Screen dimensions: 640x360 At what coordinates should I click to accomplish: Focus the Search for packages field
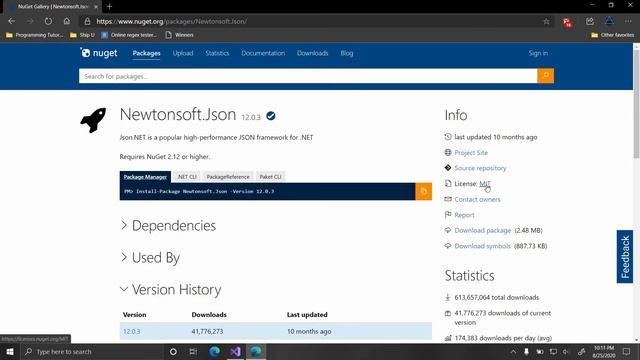(x=308, y=76)
